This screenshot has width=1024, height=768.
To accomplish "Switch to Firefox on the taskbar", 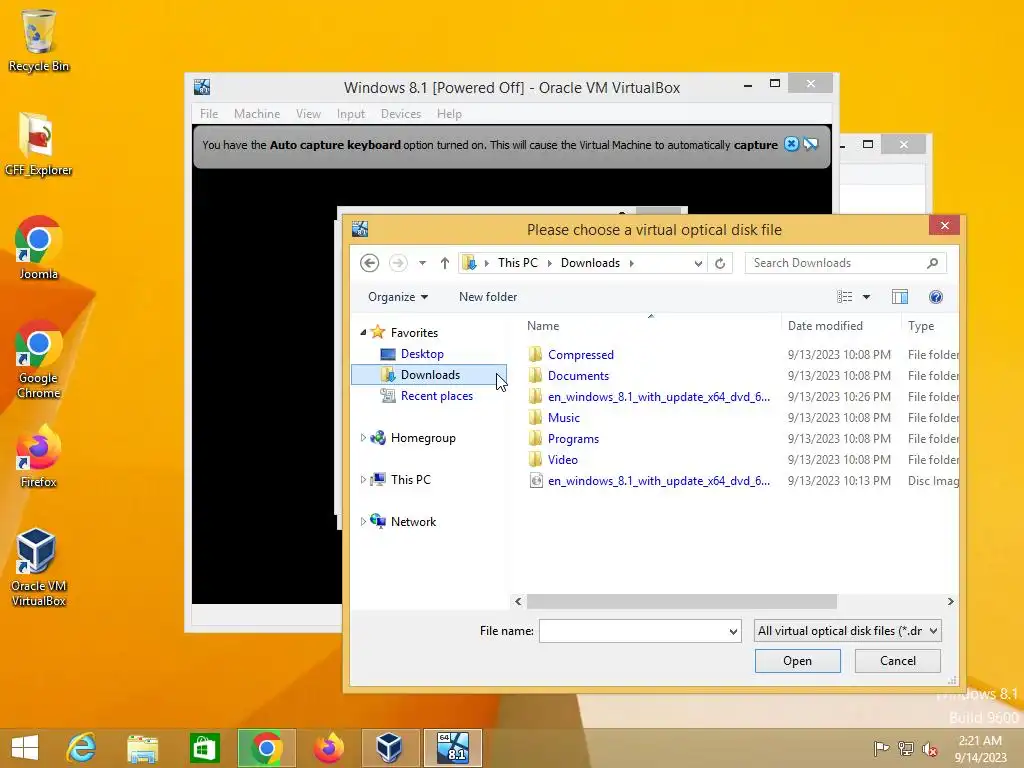I will click(328, 748).
